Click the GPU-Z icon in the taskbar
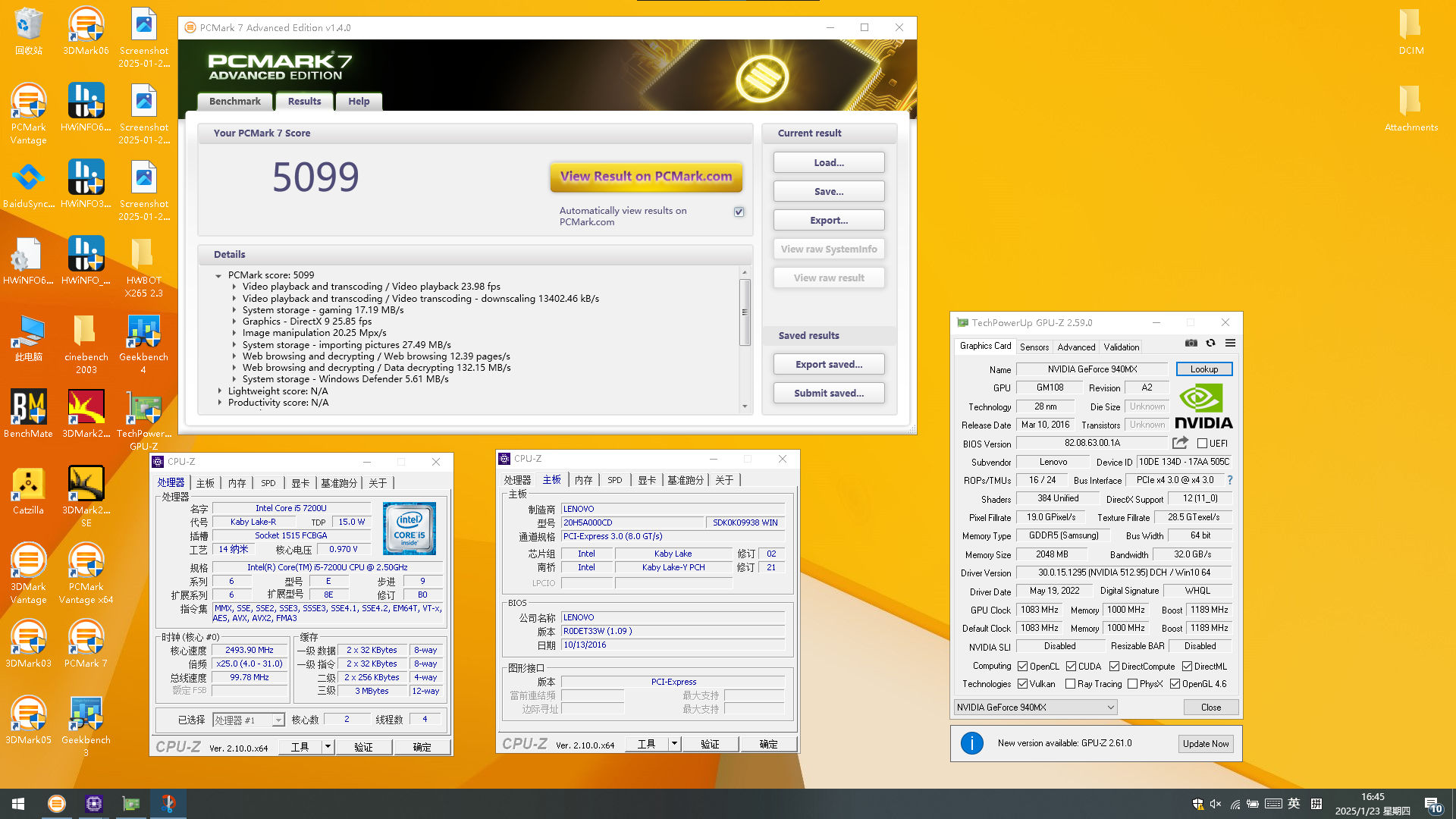 point(130,804)
